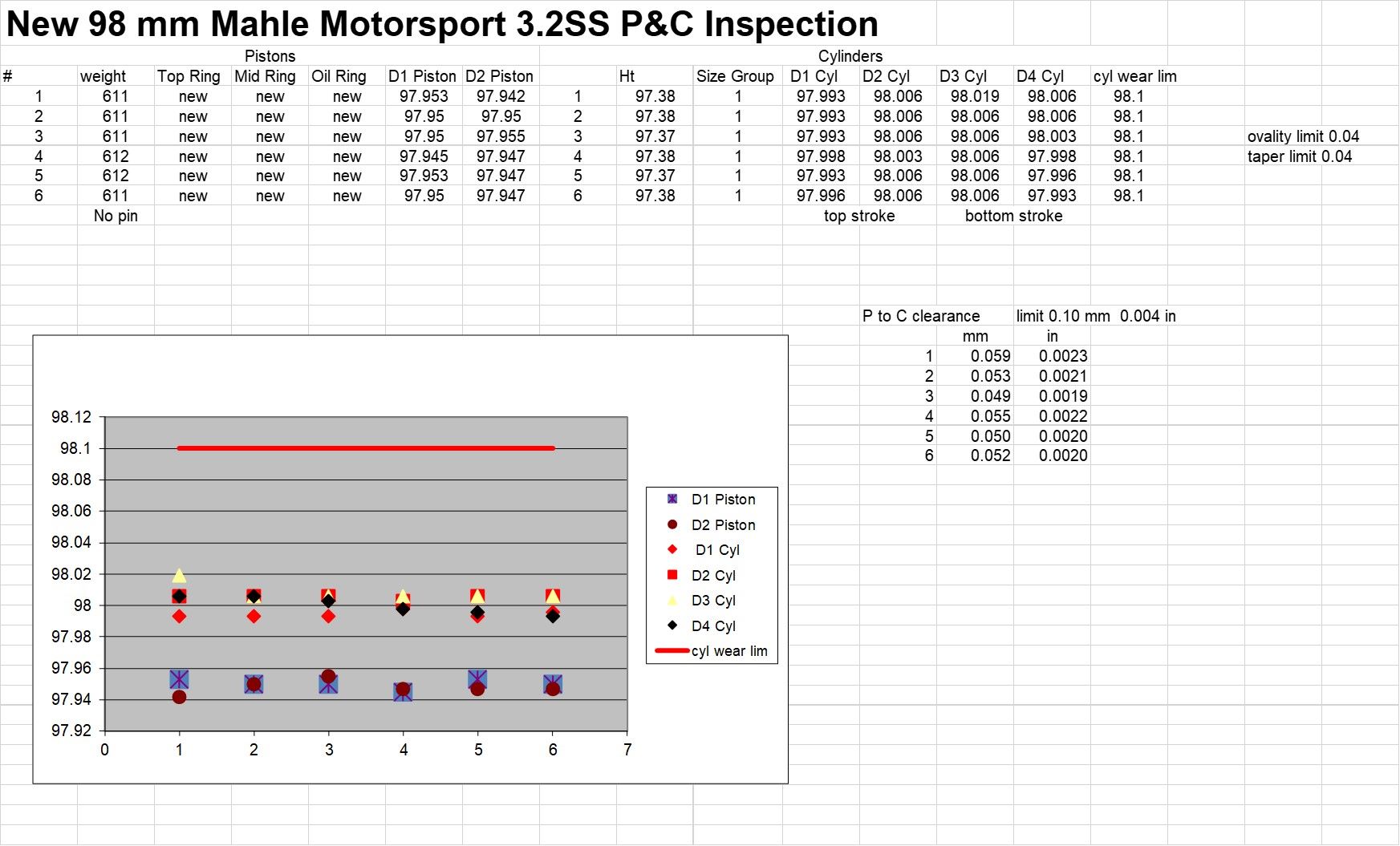
Task: Click the 'taper limit 0.04' cell
Action: [x=1299, y=156]
